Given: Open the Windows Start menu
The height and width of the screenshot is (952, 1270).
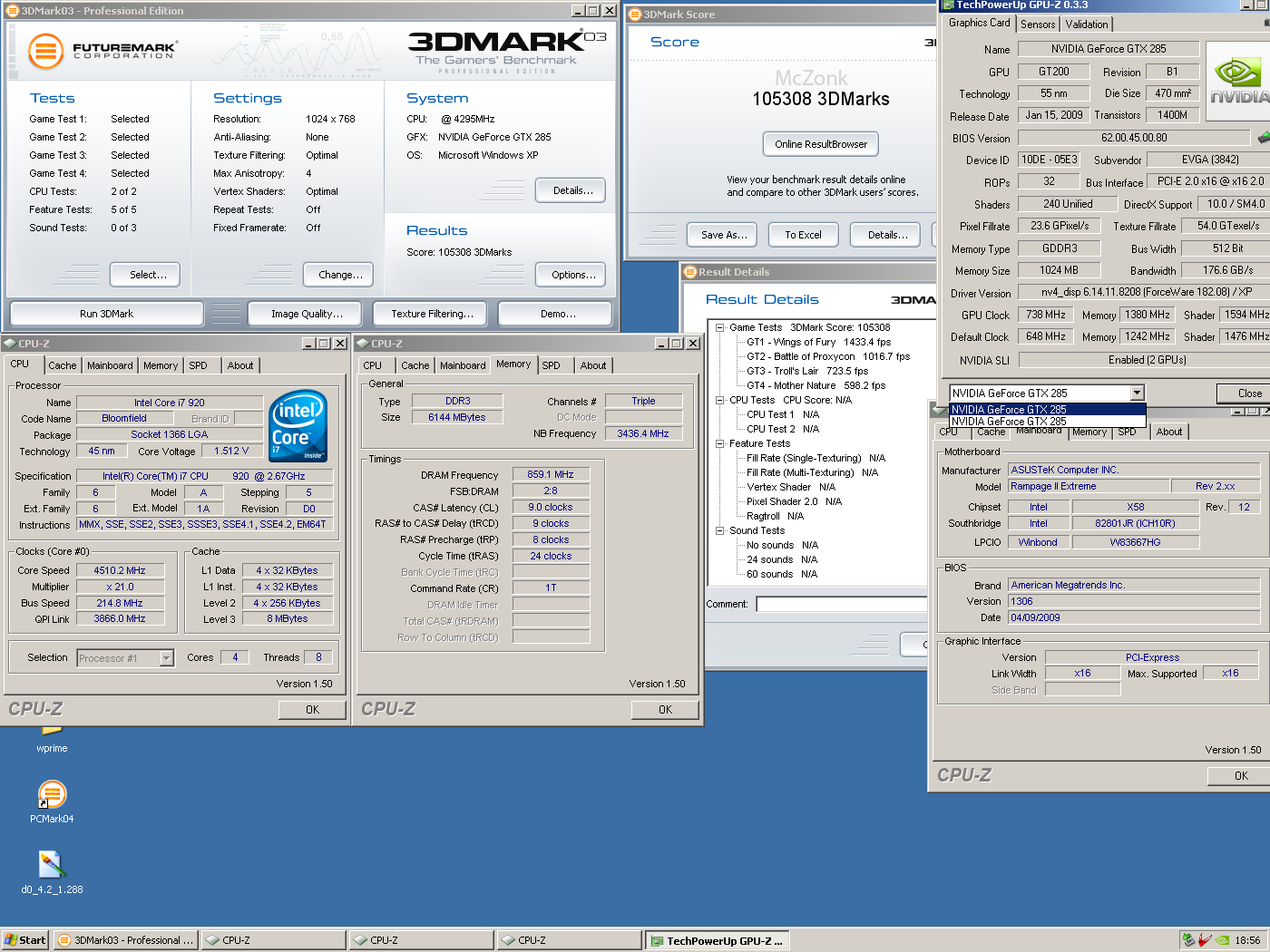Looking at the screenshot, I should (x=24, y=940).
